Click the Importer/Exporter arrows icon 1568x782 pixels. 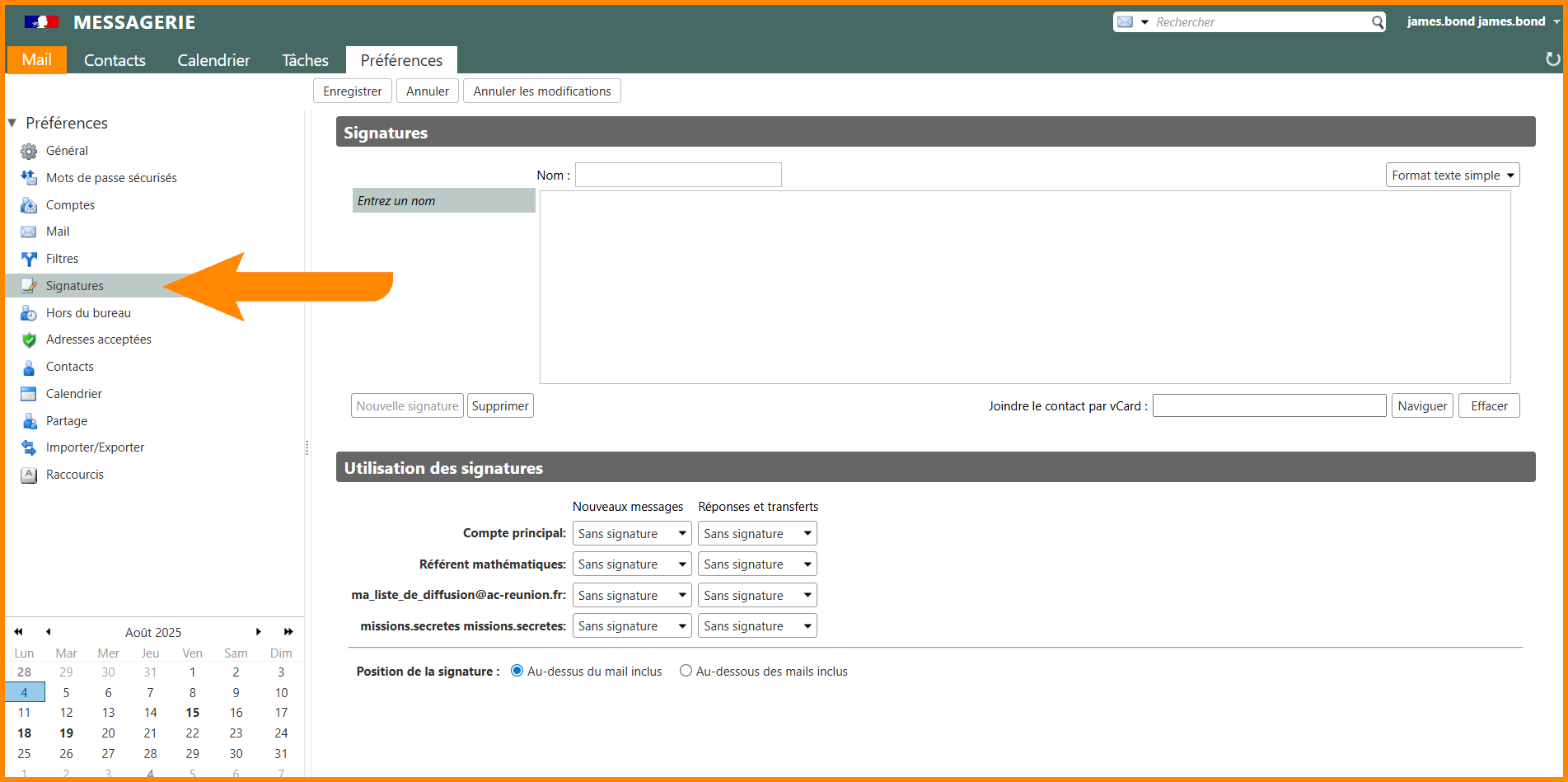point(29,447)
